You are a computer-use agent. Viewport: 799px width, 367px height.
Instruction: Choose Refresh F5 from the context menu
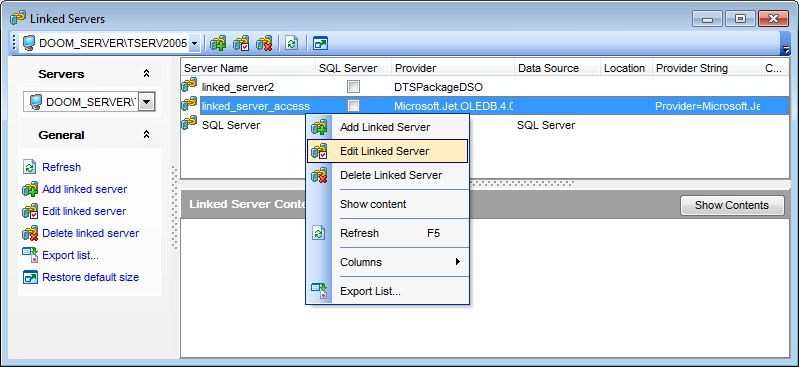click(x=387, y=233)
